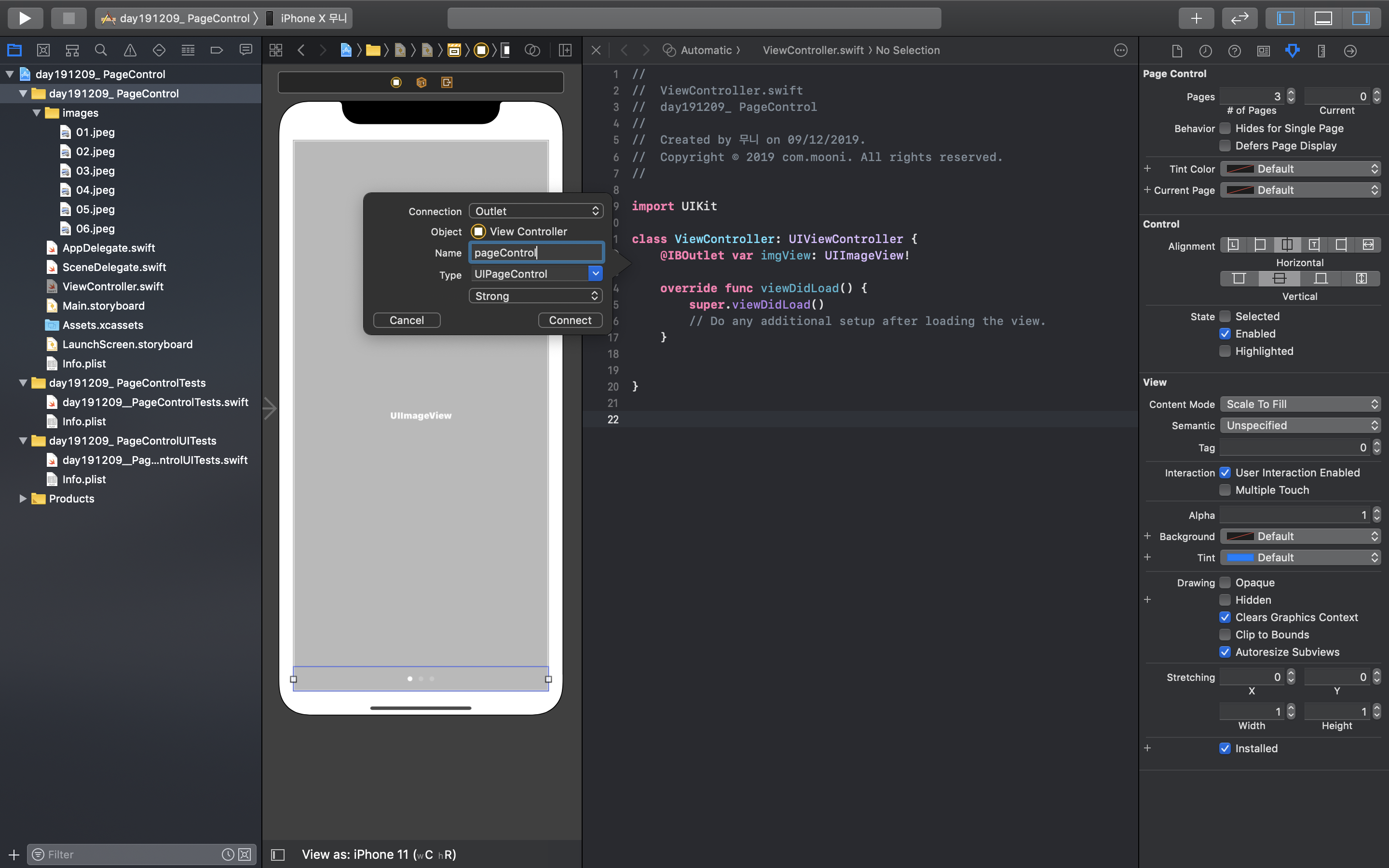1389x868 pixels.
Task: Open the Library with plus icon
Action: pyautogui.click(x=1196, y=18)
